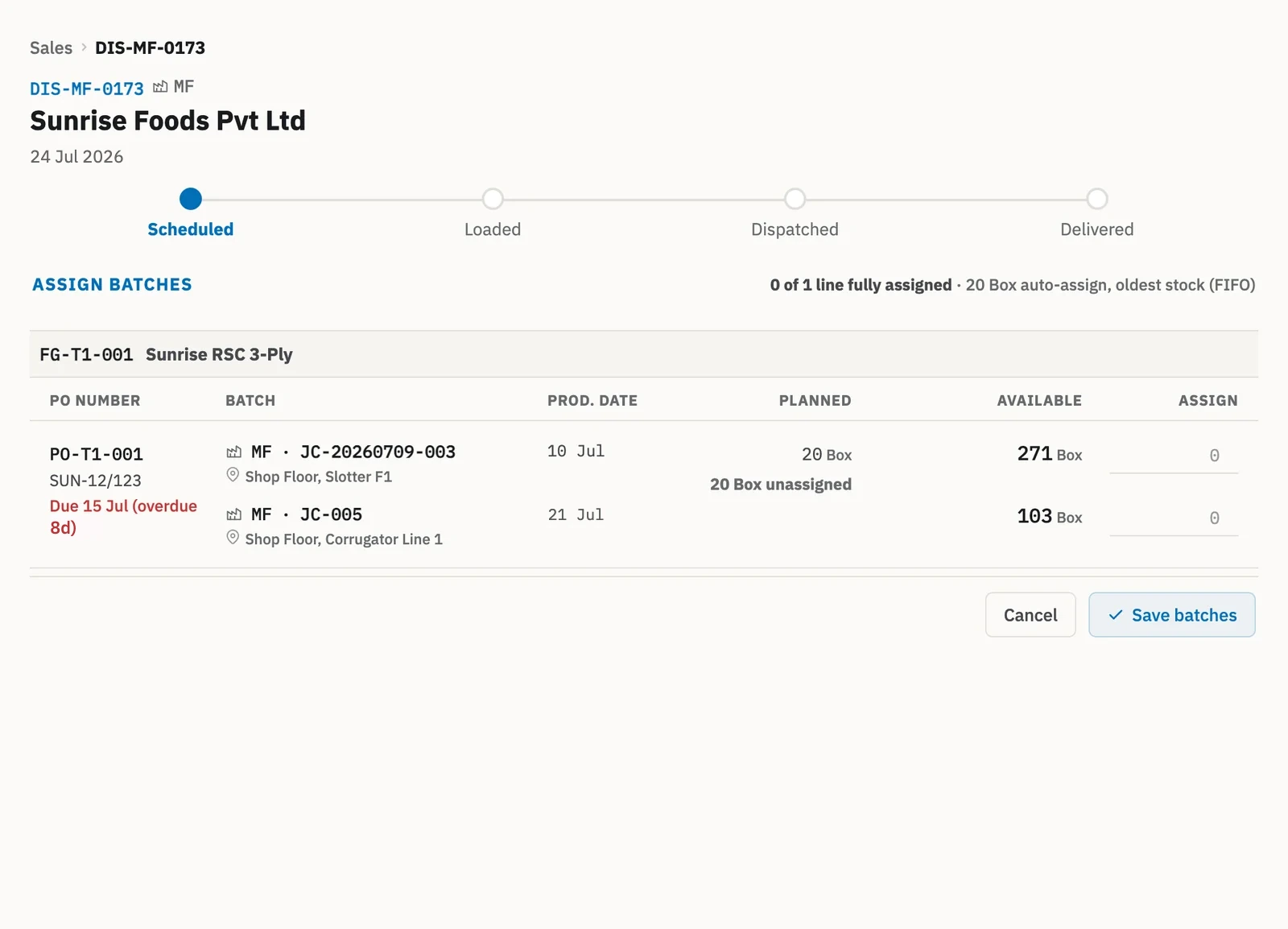Click FG-T1-001 Sunrise RSC 3-Ply row header

click(644, 354)
